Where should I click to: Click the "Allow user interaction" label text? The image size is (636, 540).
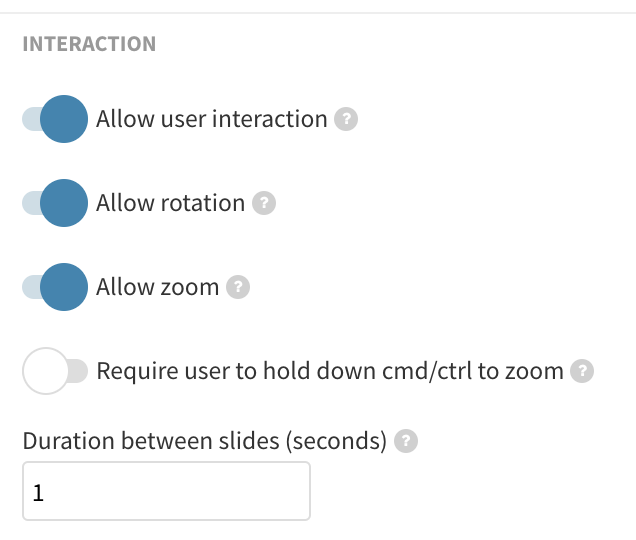click(x=212, y=120)
